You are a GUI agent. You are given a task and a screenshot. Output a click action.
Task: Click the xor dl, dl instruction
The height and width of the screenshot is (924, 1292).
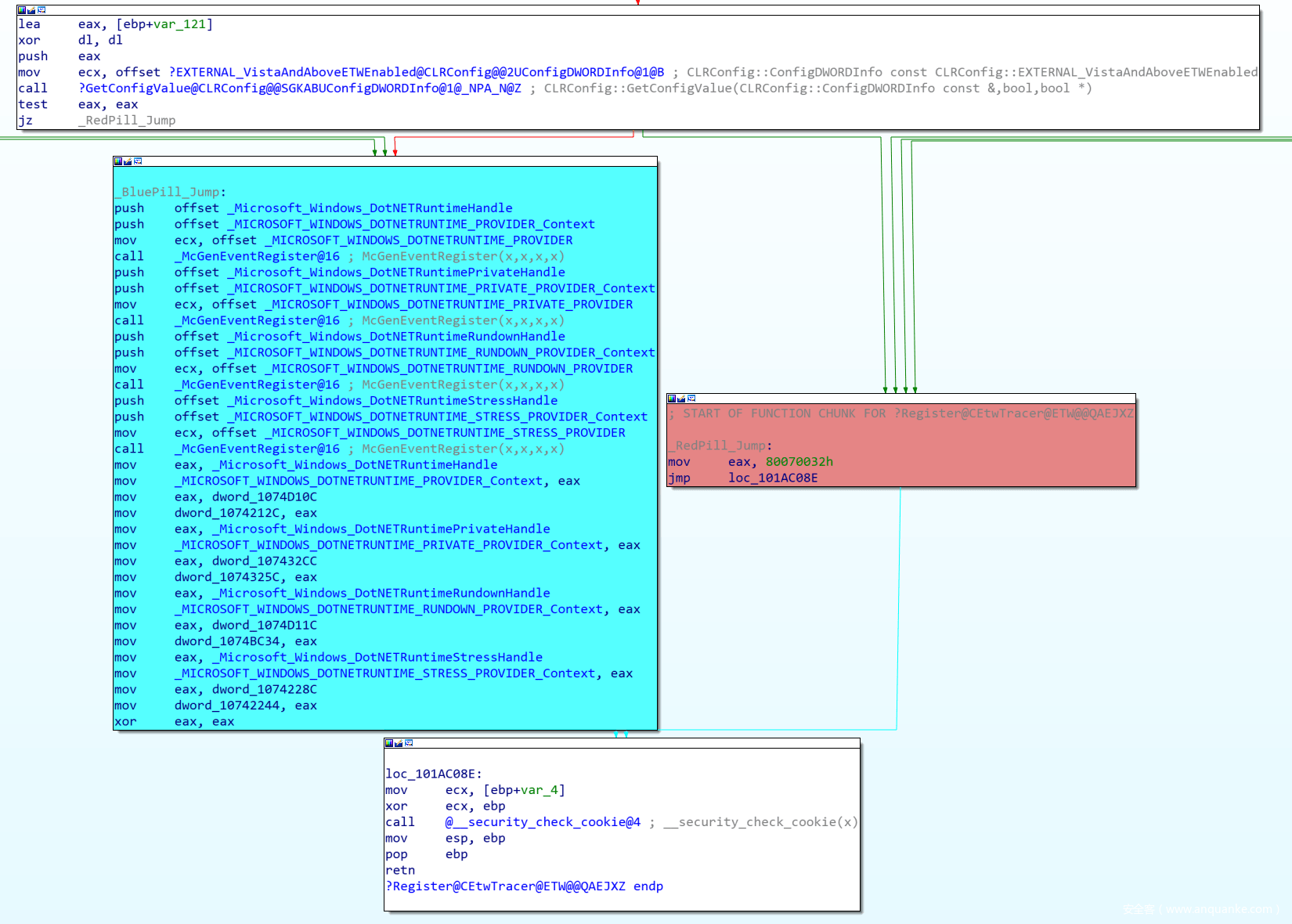tap(70, 40)
